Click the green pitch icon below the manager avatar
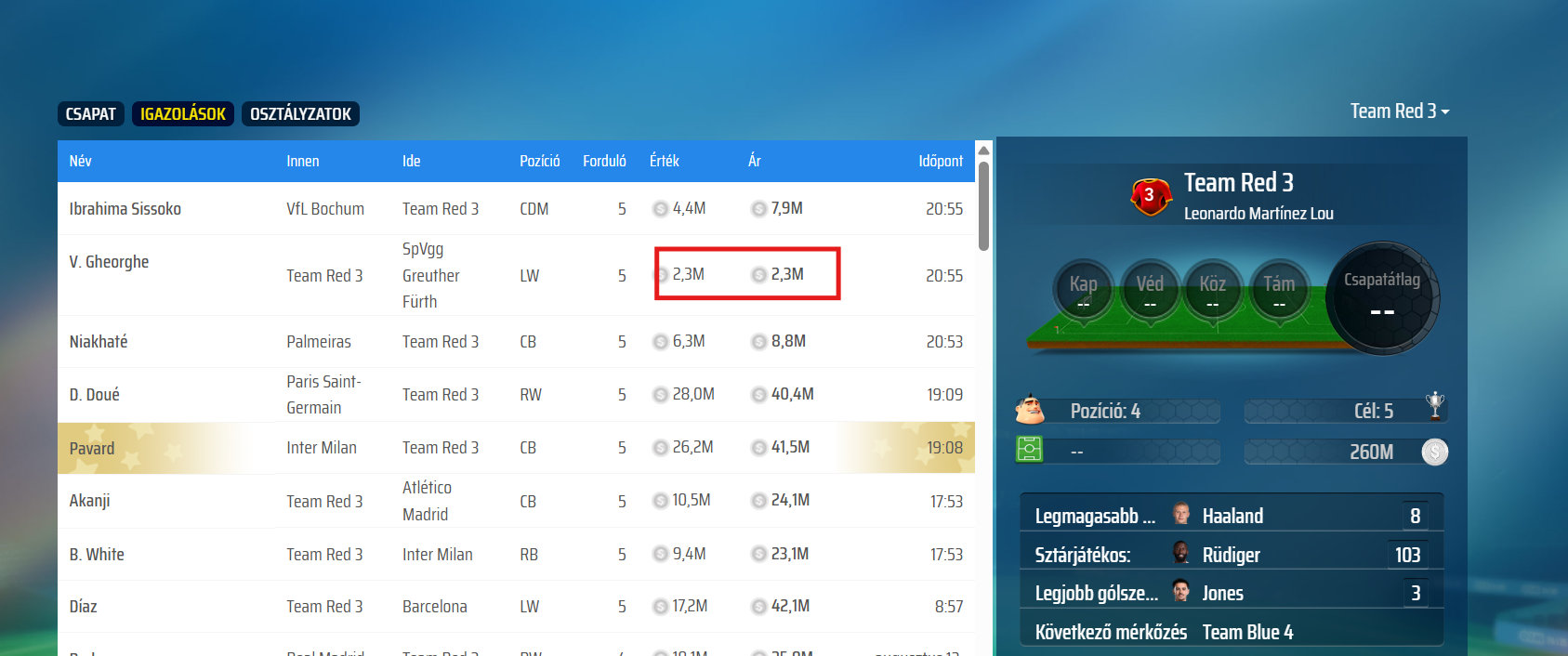Viewport: 1568px width, 656px height. pyautogui.click(x=1030, y=450)
